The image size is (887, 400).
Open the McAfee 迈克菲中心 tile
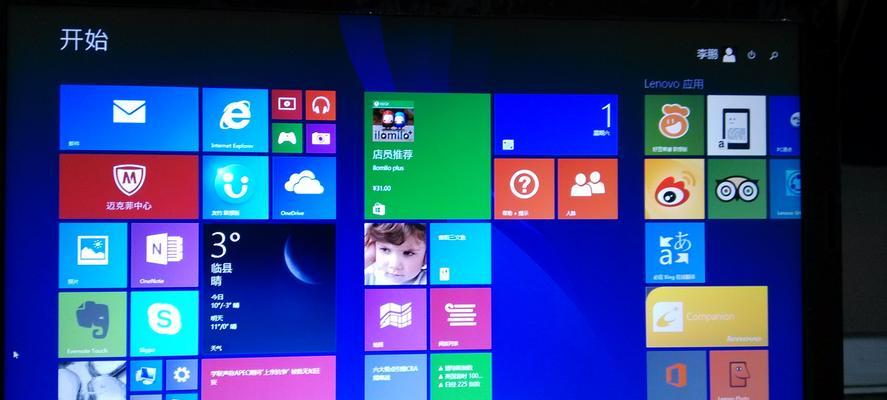coord(129,187)
